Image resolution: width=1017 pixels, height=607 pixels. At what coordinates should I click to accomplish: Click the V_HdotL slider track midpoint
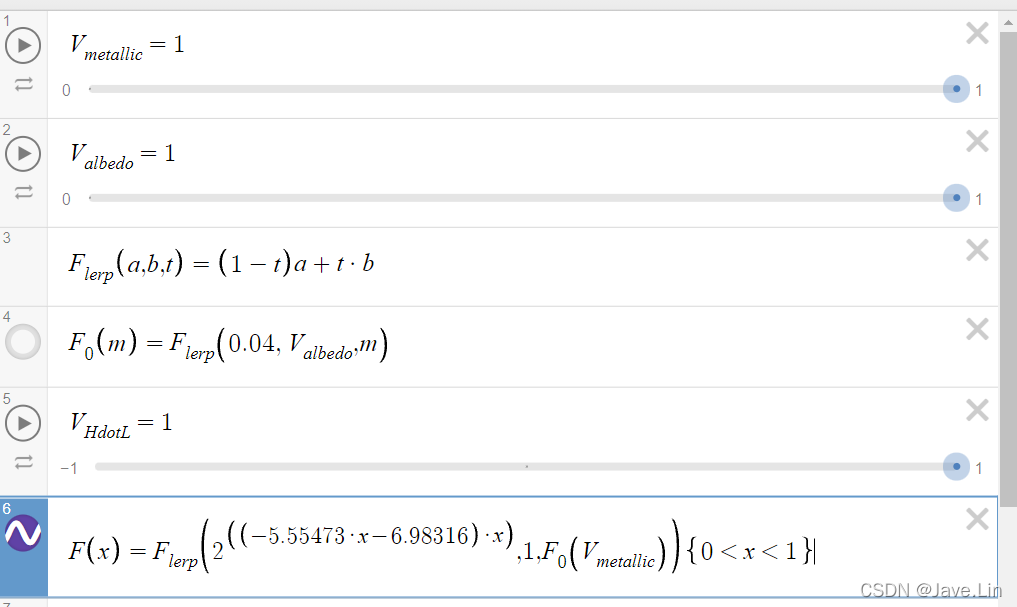[526, 466]
